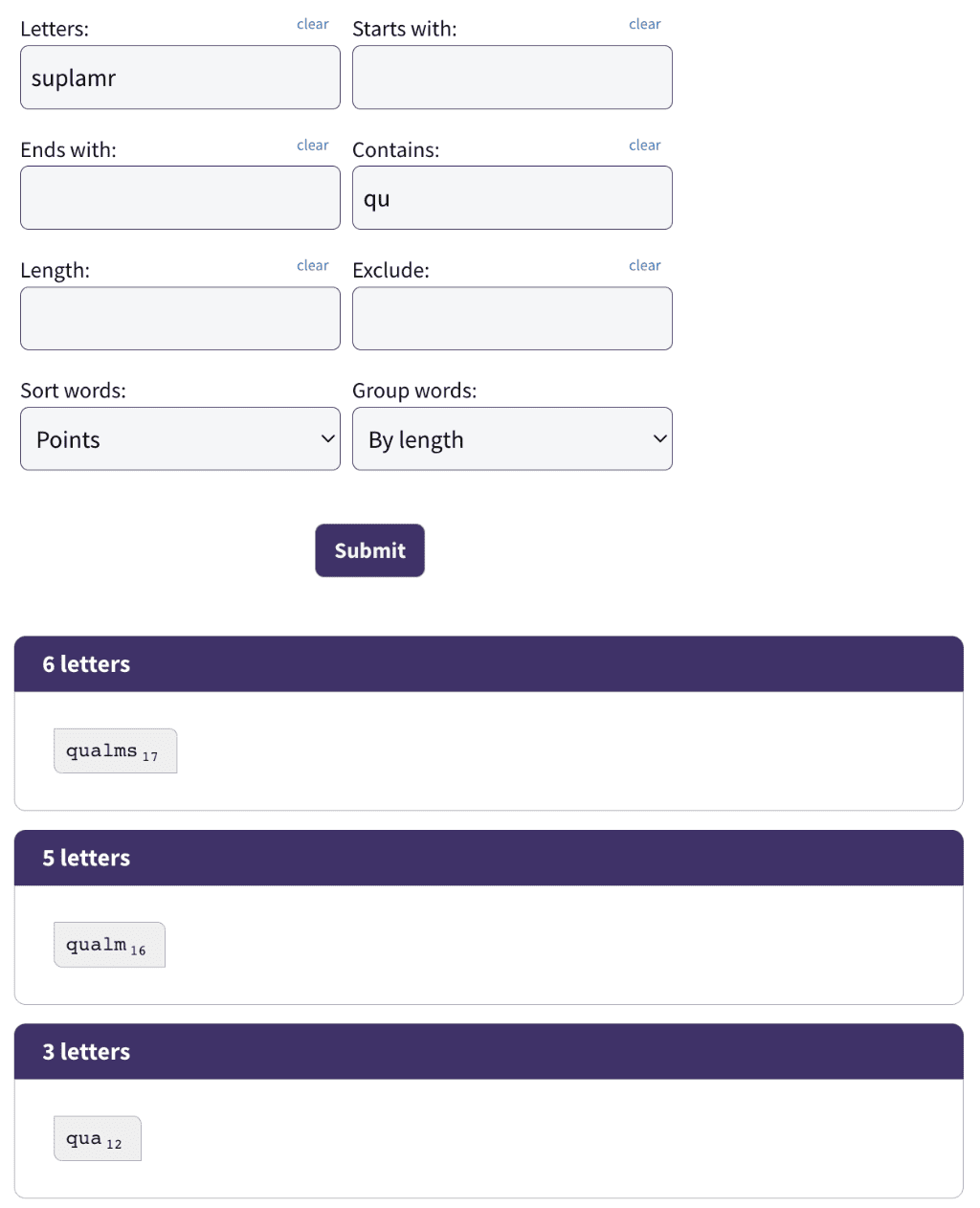Select the Length input box
Screen dimensions: 980x1208
180,319
